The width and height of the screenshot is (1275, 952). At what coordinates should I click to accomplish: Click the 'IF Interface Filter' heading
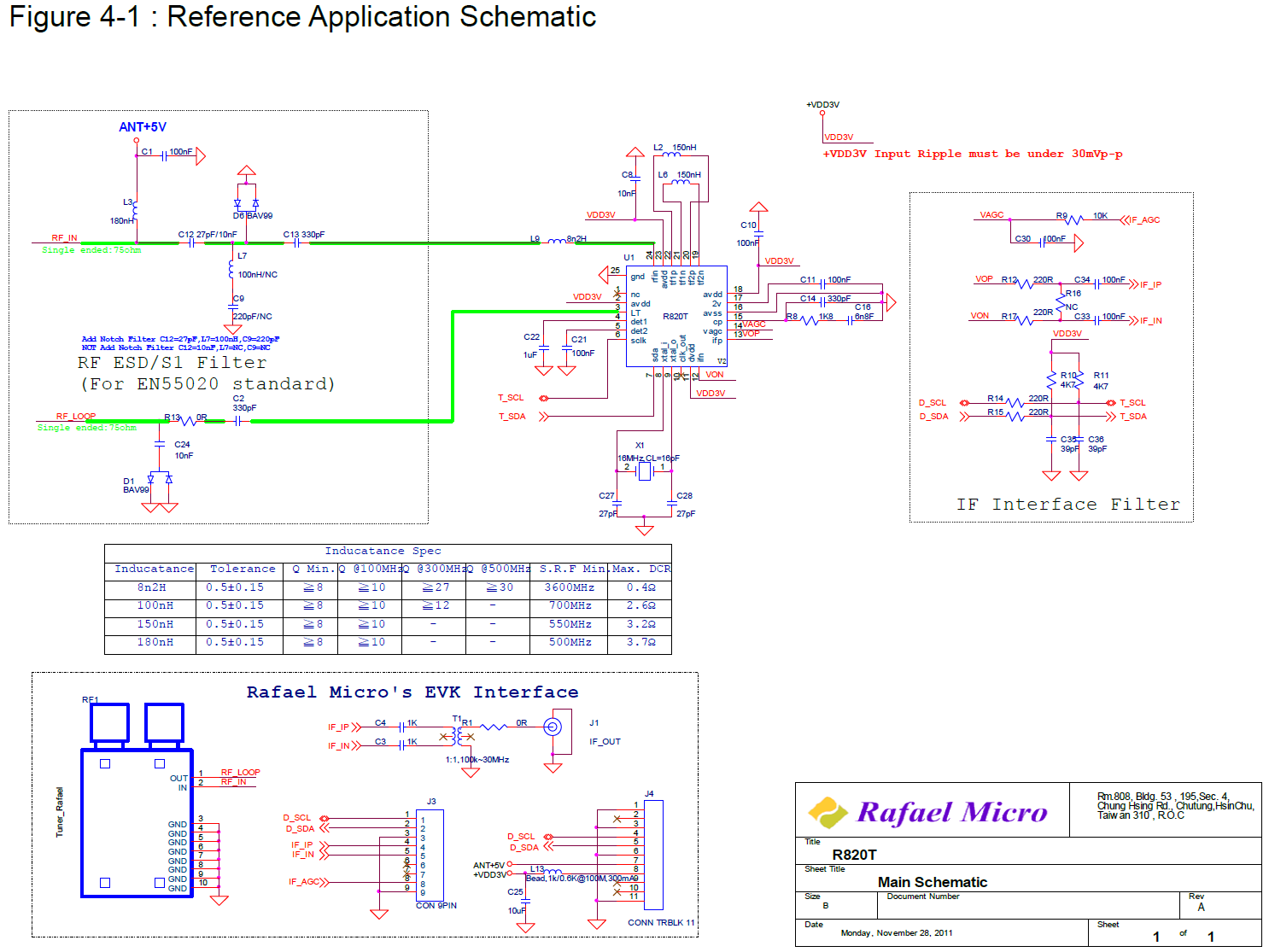point(1068,505)
